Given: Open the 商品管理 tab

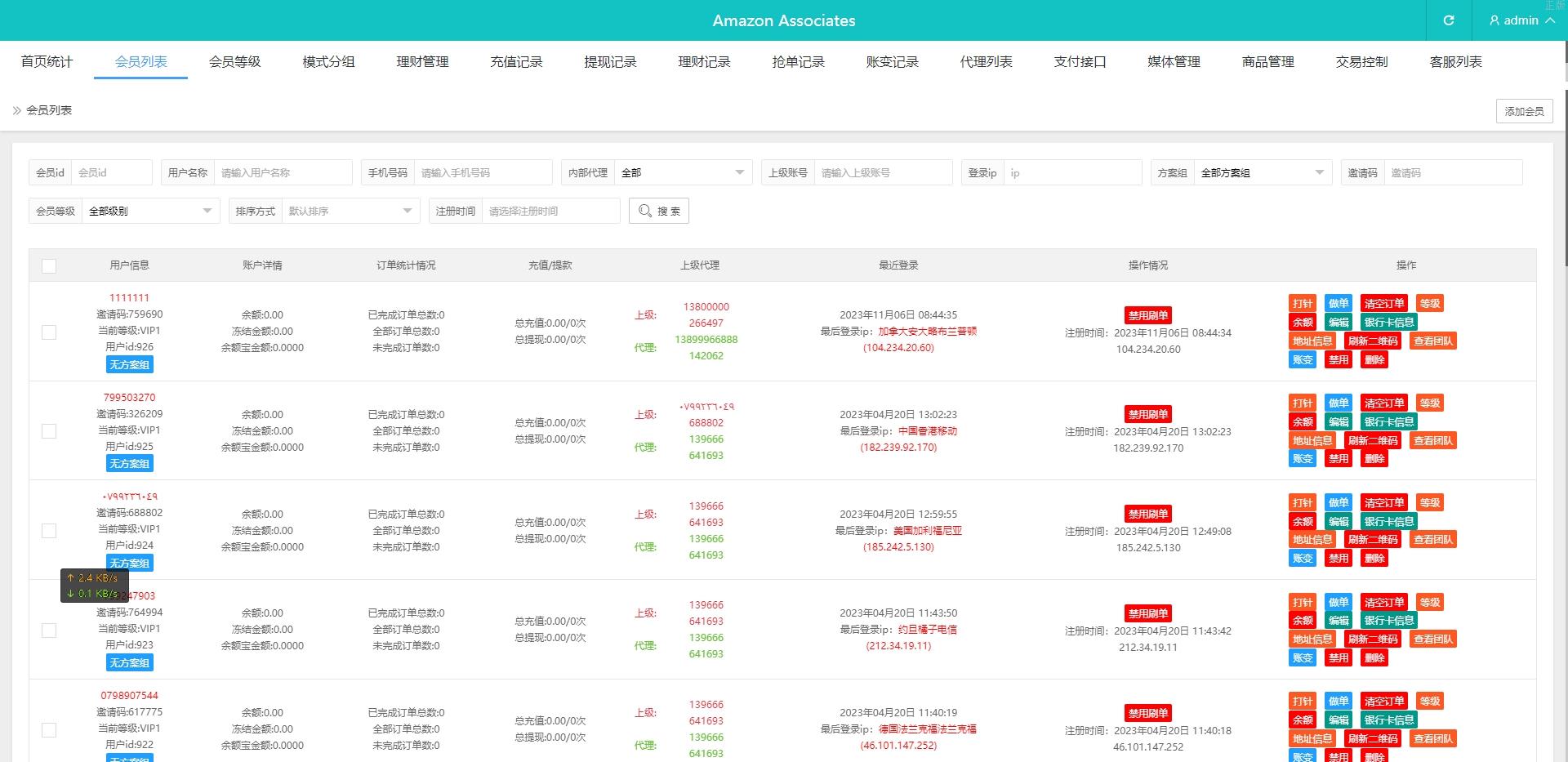Looking at the screenshot, I should pos(1267,62).
